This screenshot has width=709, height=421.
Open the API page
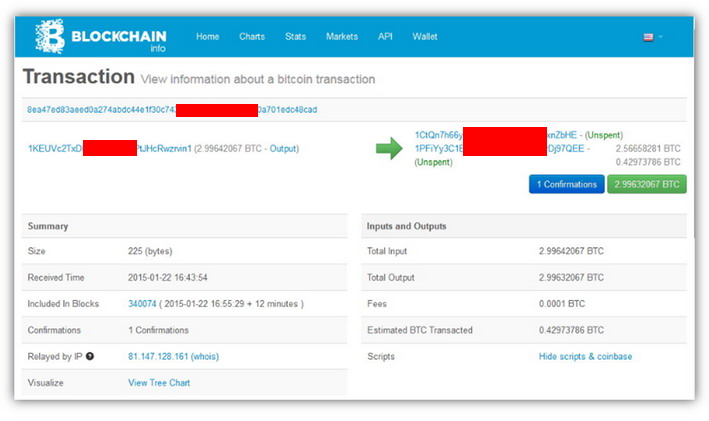point(385,37)
